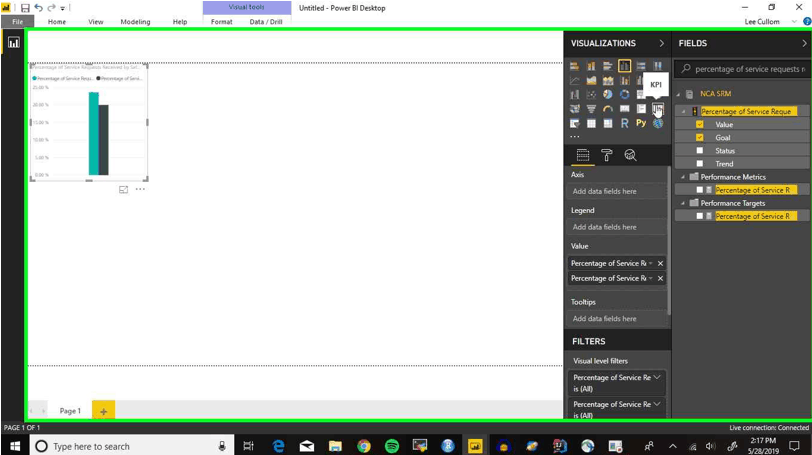Open the Home ribbon tab
This screenshot has width=812, height=455.
click(x=57, y=22)
